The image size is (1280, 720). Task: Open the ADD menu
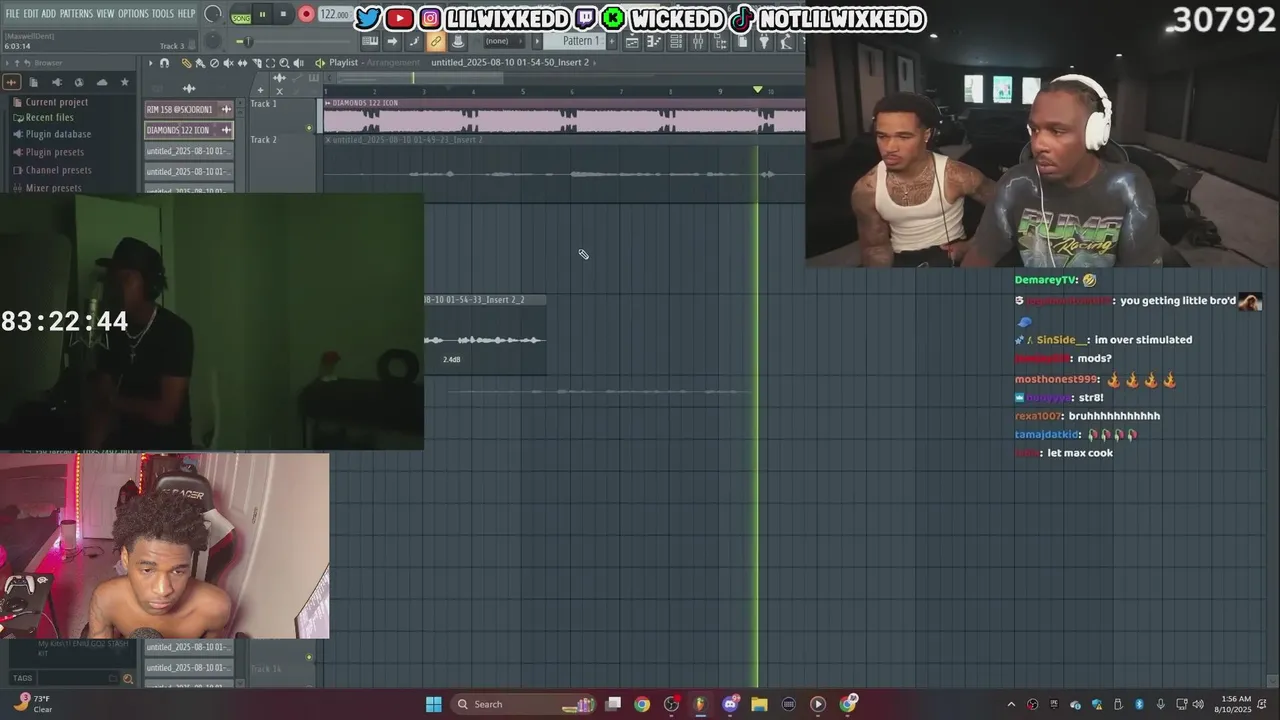49,13
